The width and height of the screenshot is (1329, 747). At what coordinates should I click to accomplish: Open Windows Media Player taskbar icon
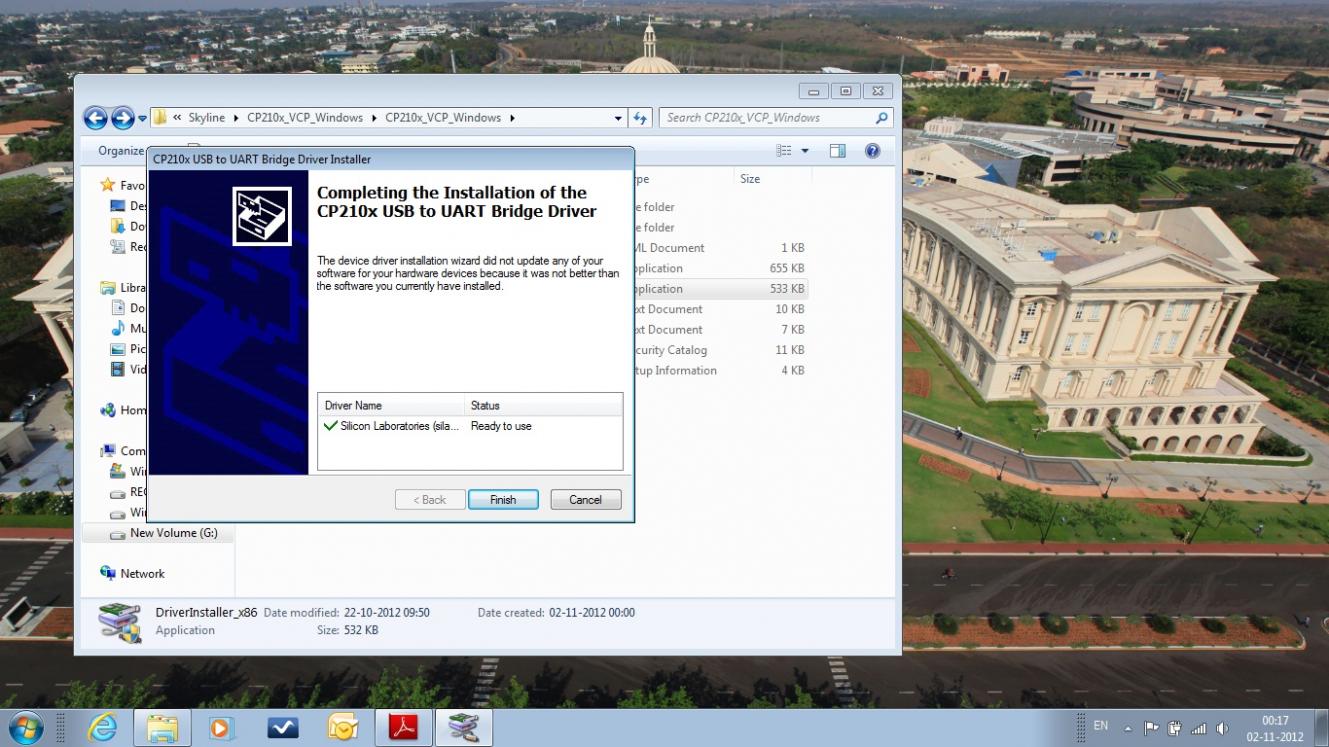coord(222,727)
